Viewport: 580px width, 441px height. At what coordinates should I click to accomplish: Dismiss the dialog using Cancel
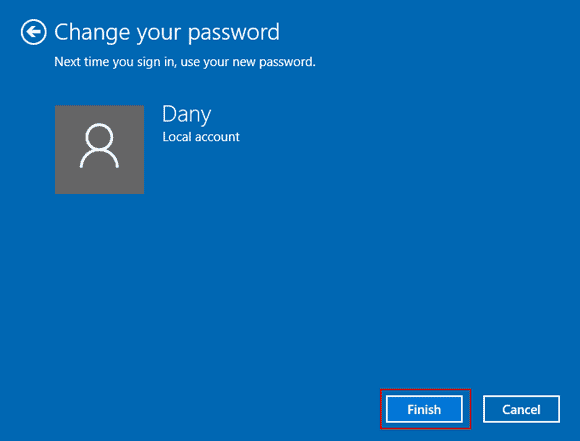coord(521,409)
